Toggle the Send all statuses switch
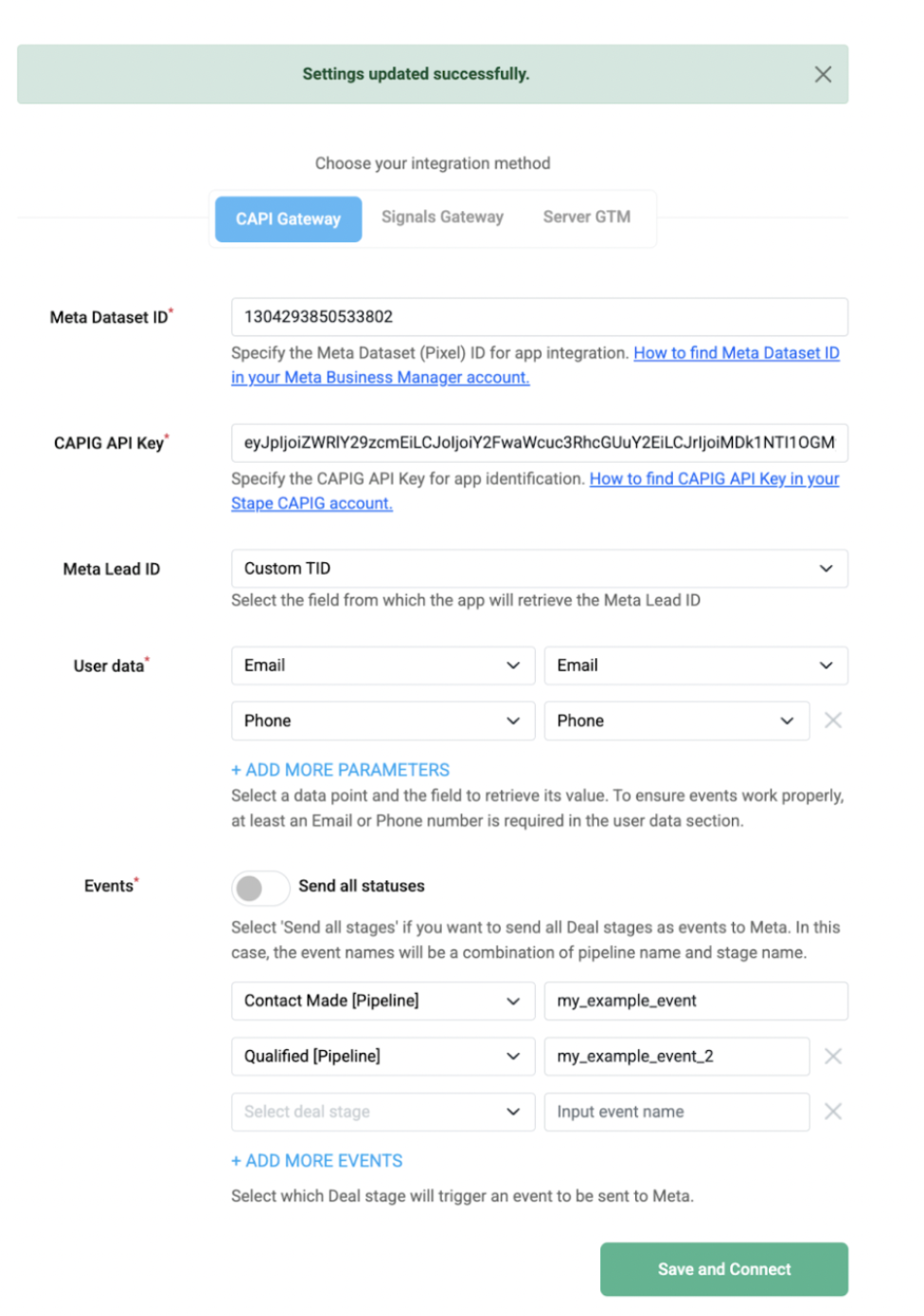 coord(260,887)
